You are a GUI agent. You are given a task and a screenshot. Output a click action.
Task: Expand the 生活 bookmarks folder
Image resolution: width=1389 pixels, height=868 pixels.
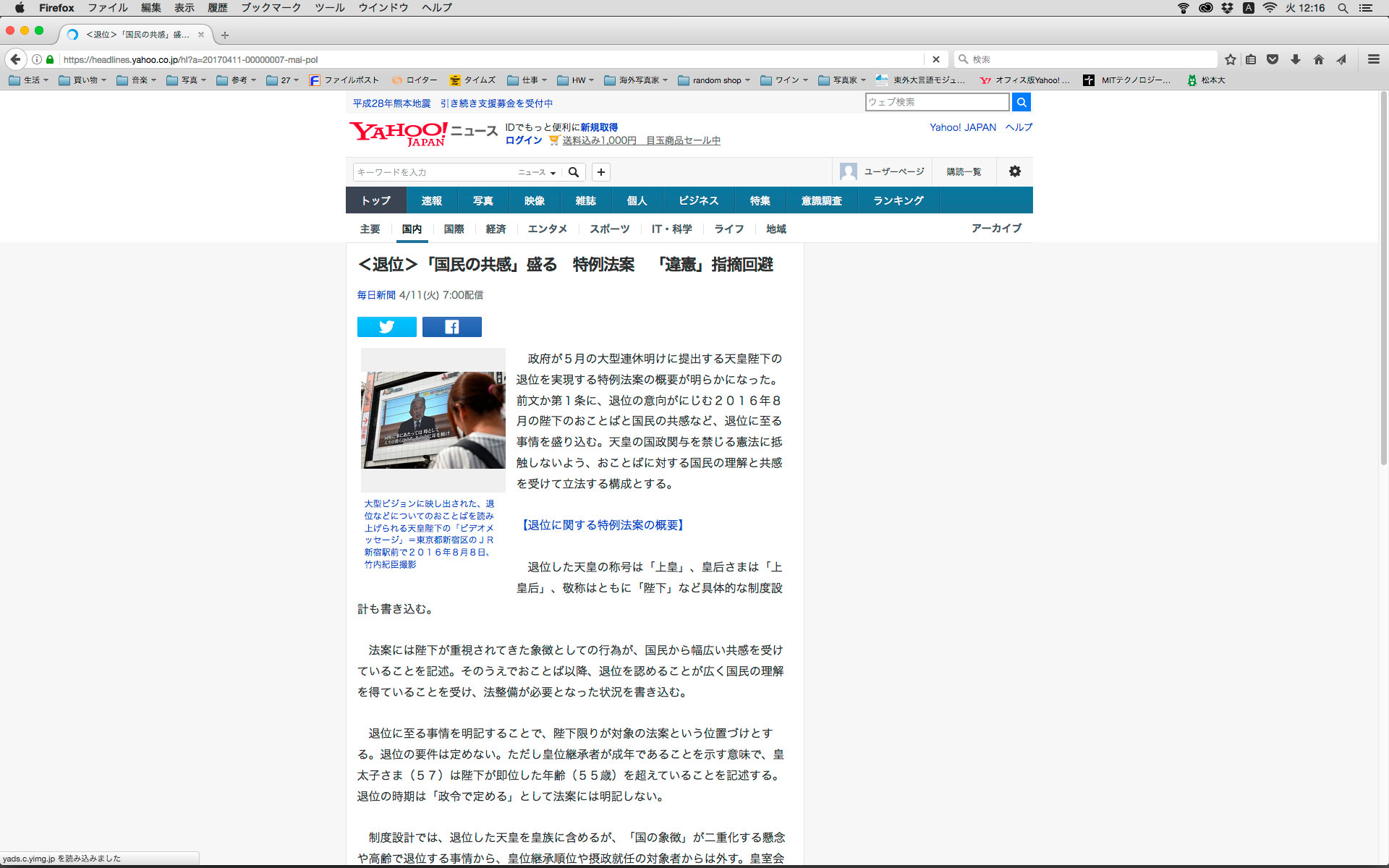[x=30, y=80]
